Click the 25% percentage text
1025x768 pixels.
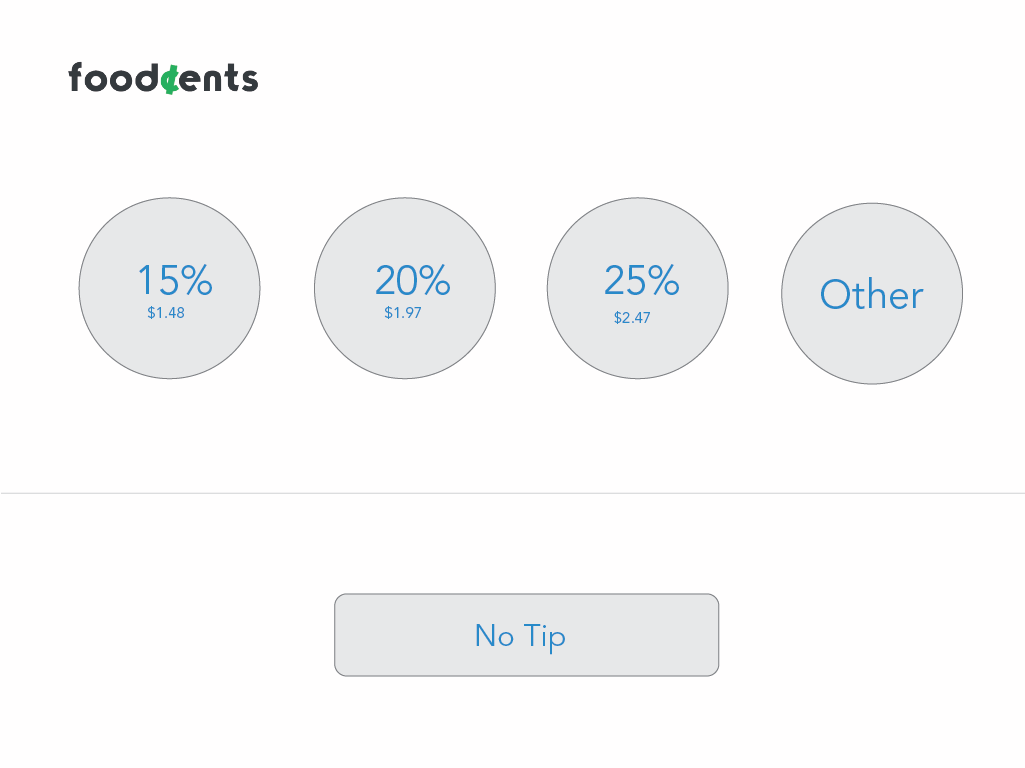[x=642, y=280]
